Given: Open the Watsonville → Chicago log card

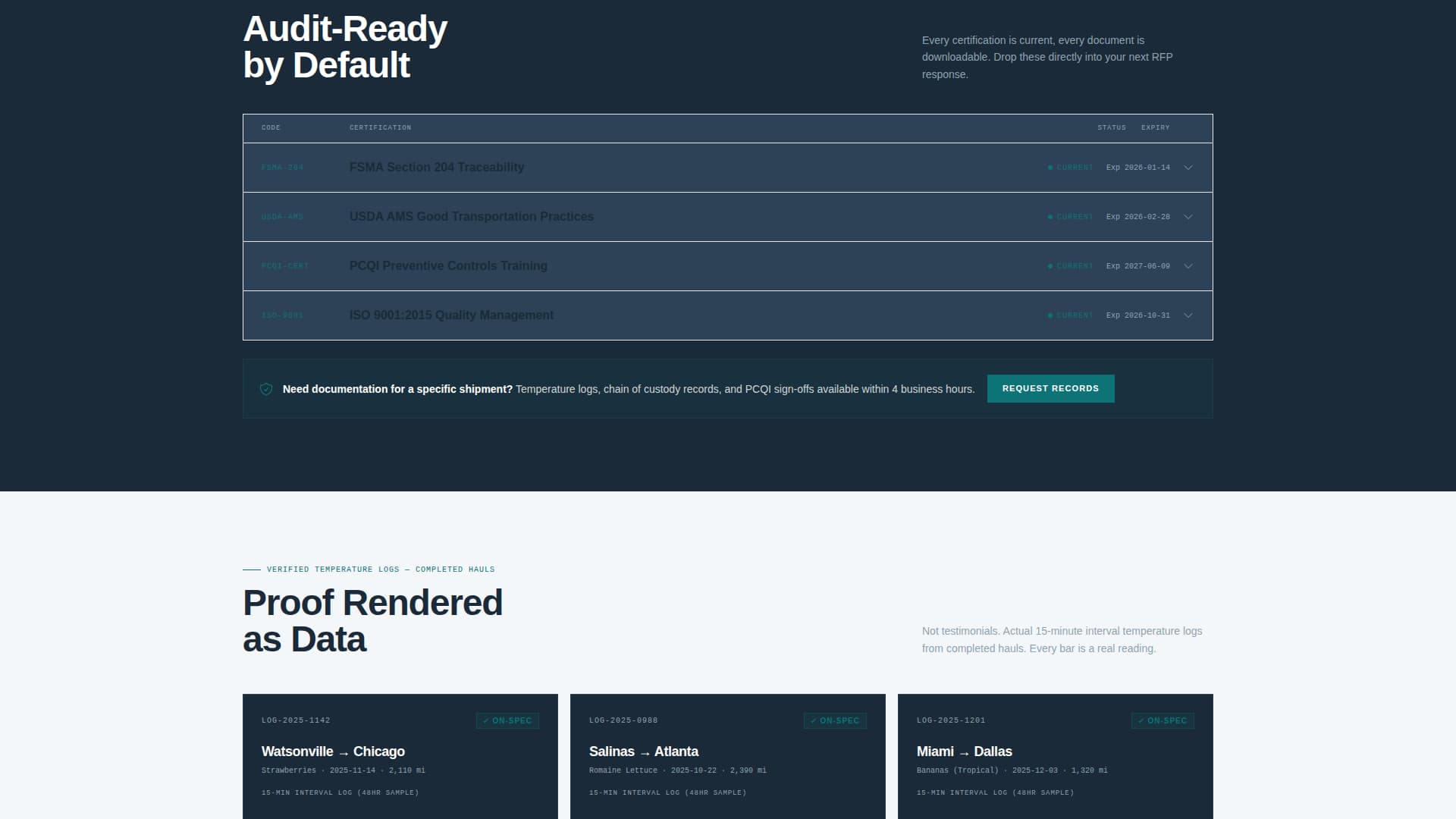Looking at the screenshot, I should [400, 756].
